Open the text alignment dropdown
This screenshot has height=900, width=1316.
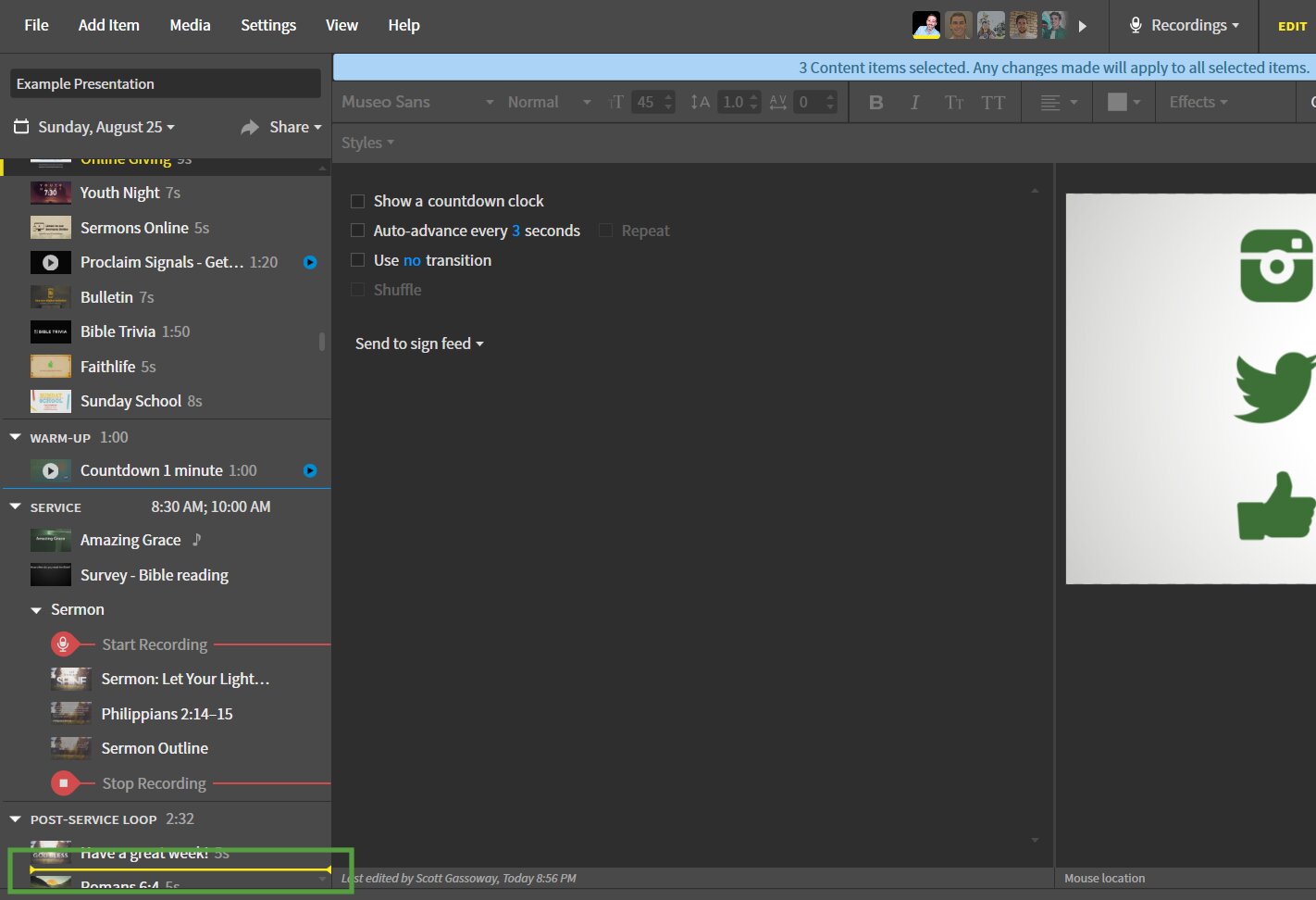[x=1059, y=102]
